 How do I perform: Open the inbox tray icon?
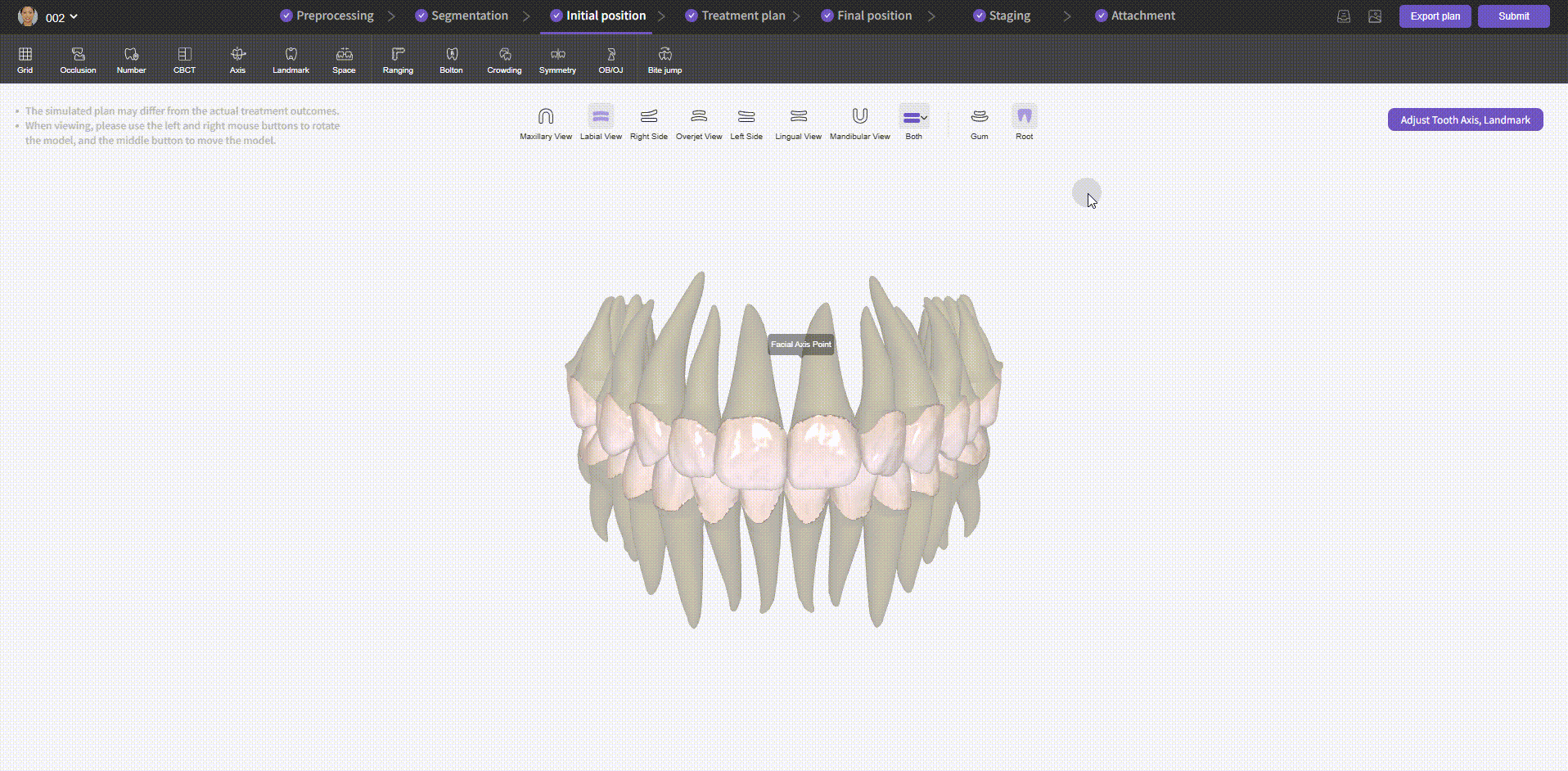(1344, 16)
